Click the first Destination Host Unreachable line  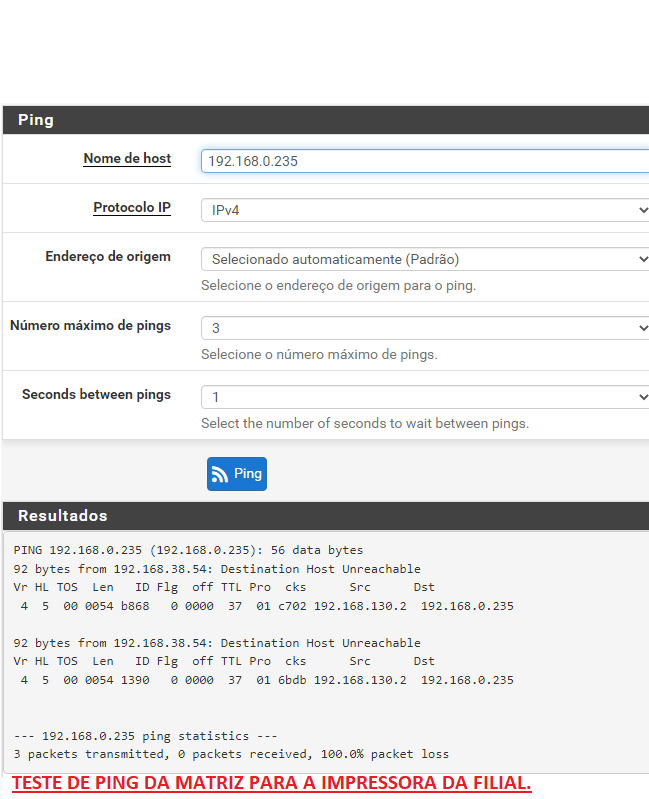(217, 569)
